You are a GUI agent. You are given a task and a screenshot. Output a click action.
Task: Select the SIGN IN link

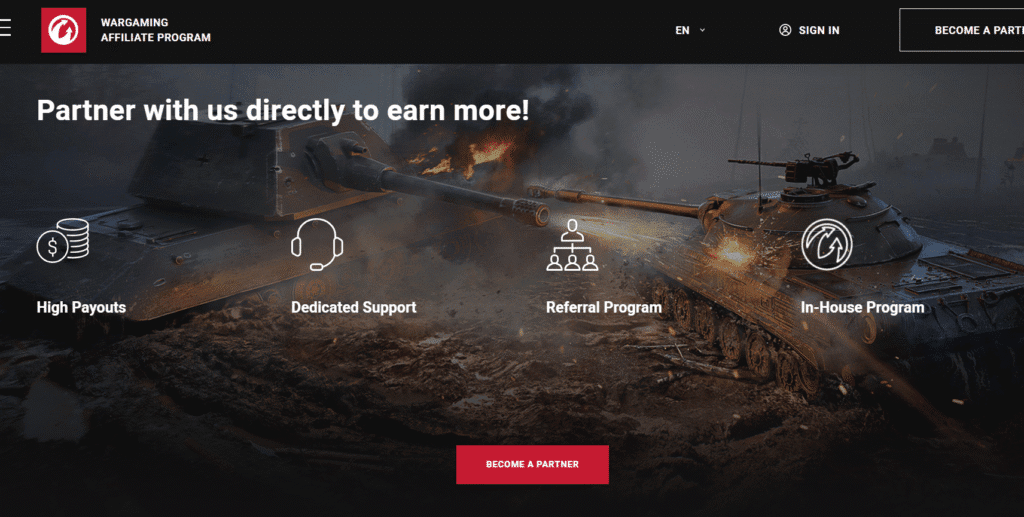point(819,30)
